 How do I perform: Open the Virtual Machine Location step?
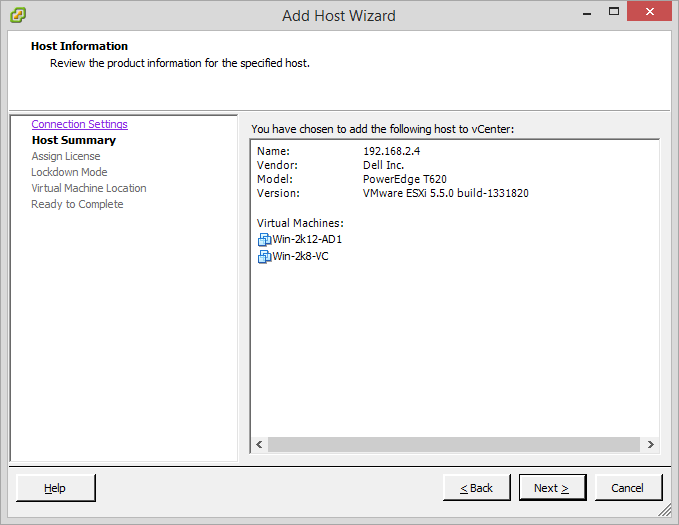[88, 188]
